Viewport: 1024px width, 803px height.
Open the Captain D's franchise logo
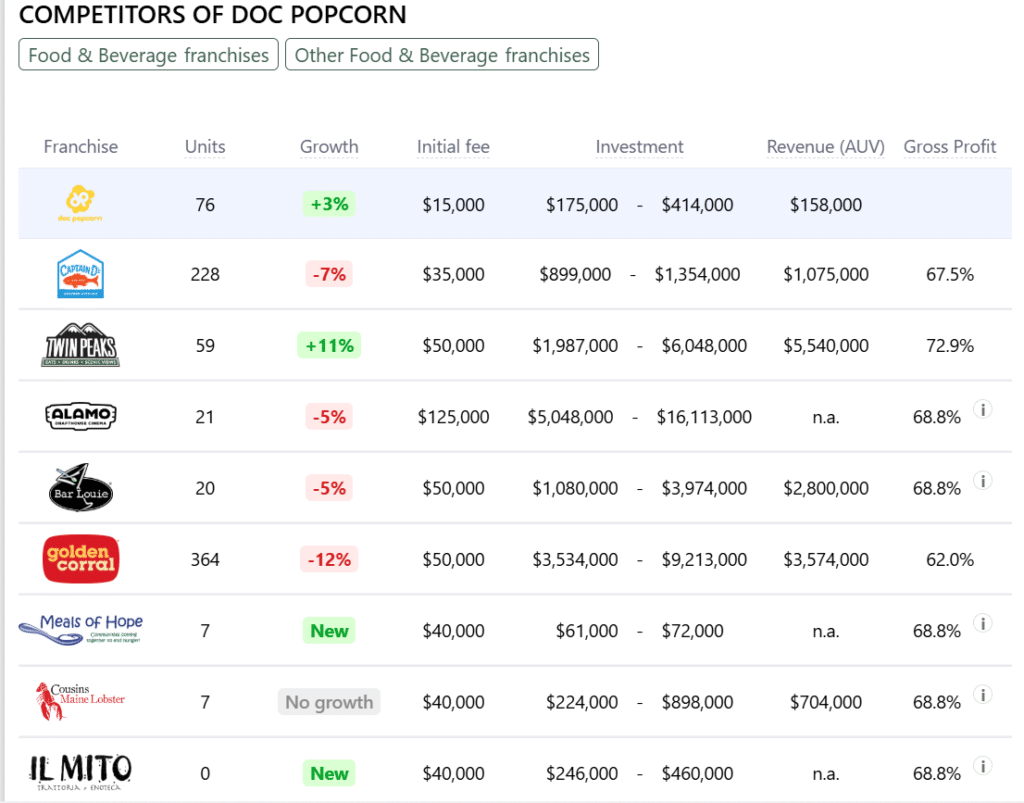[x=80, y=274]
